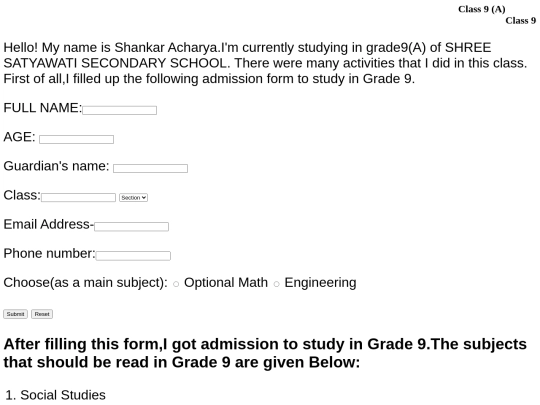Click the 'After filling this form' heading
This screenshot has width=540, height=405.
[265, 353]
